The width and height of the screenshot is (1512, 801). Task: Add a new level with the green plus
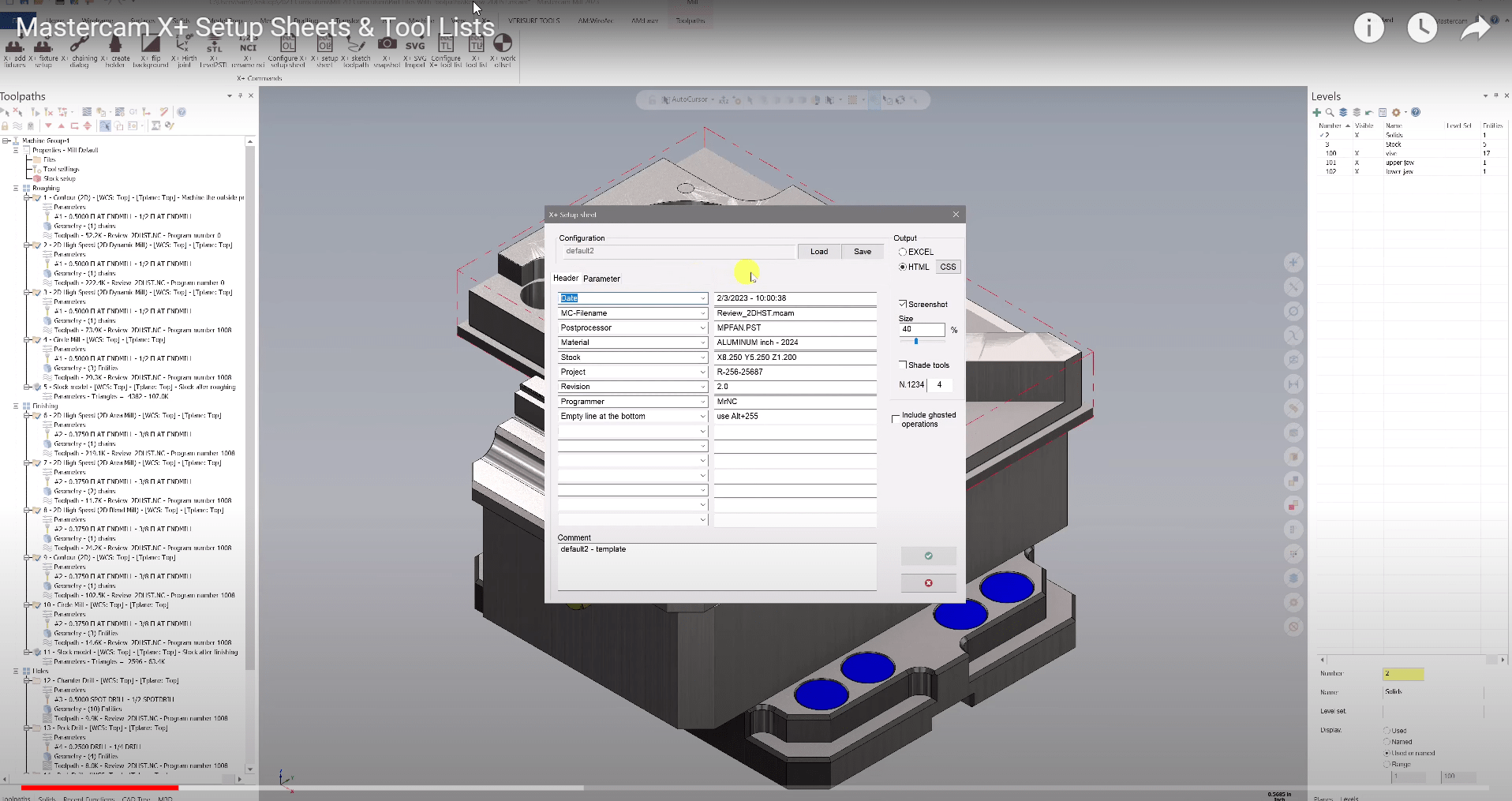click(1316, 112)
